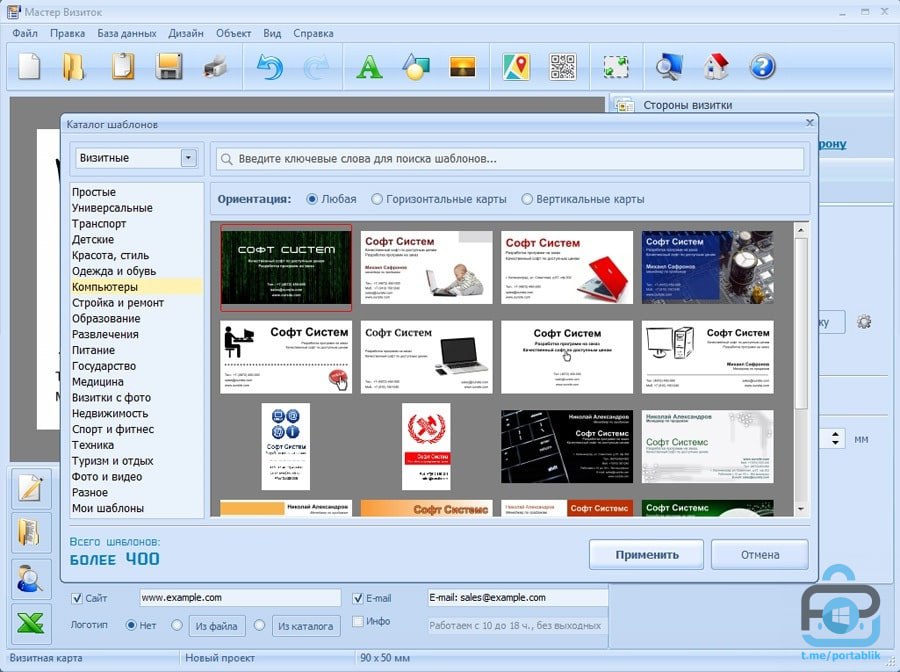Select the Медицина category

coord(98,382)
